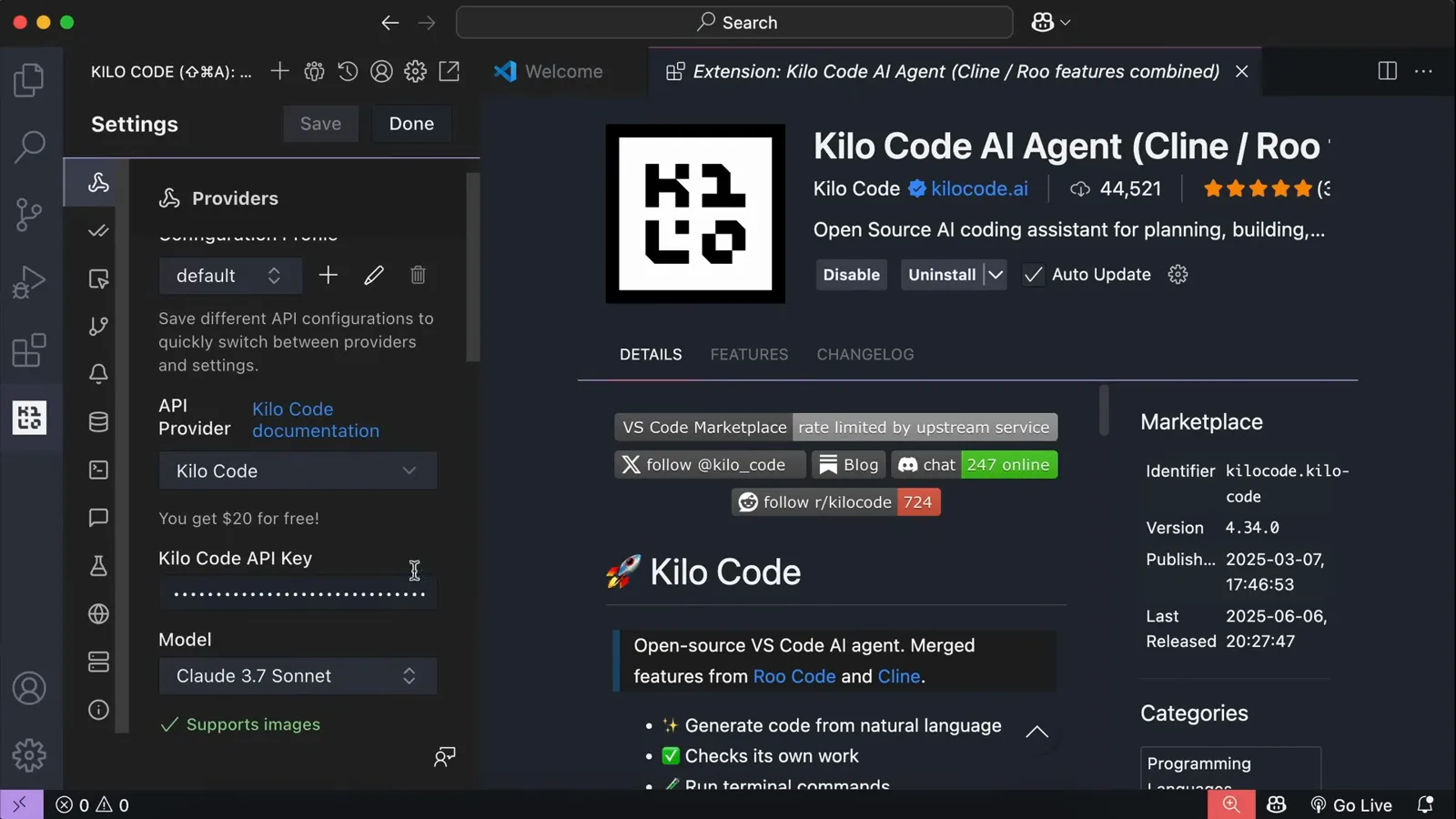This screenshot has height=819, width=1456.
Task: Select About info settings section icon
Action: pos(98,710)
